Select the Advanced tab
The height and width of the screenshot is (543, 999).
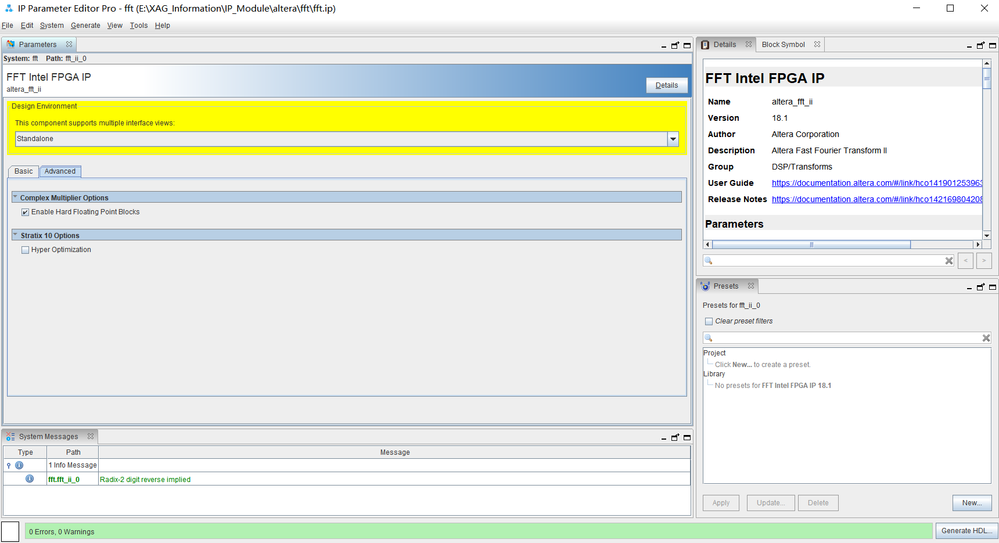[60, 171]
